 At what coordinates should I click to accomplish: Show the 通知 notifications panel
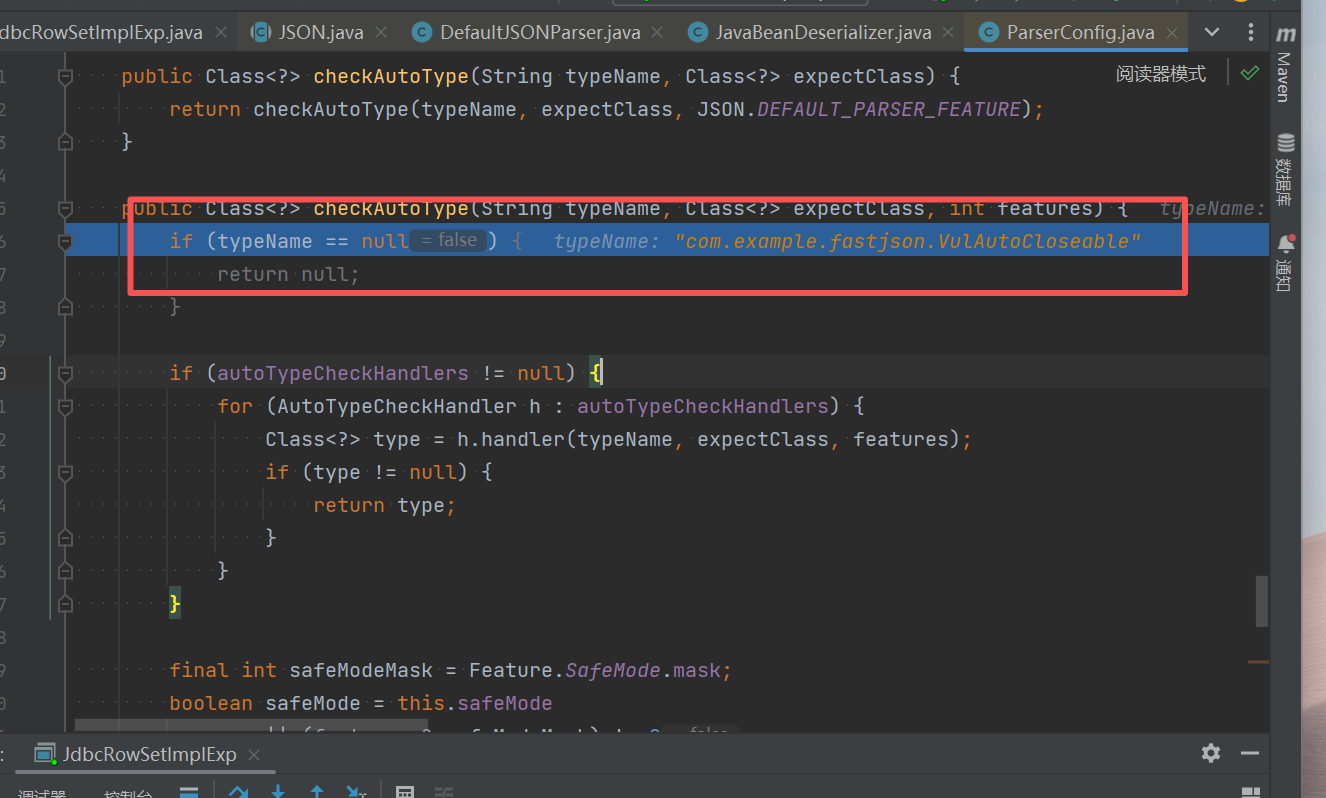coord(1285,263)
